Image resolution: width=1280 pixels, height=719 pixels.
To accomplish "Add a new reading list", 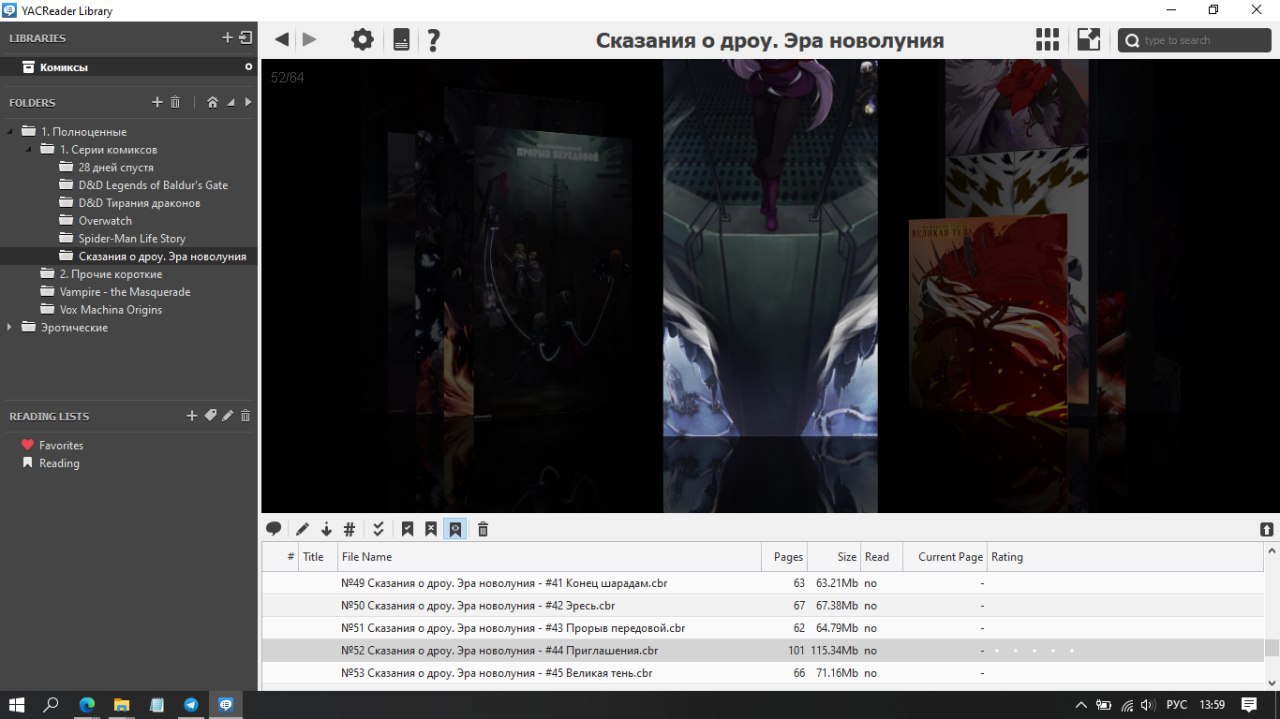I will pyautogui.click(x=192, y=416).
